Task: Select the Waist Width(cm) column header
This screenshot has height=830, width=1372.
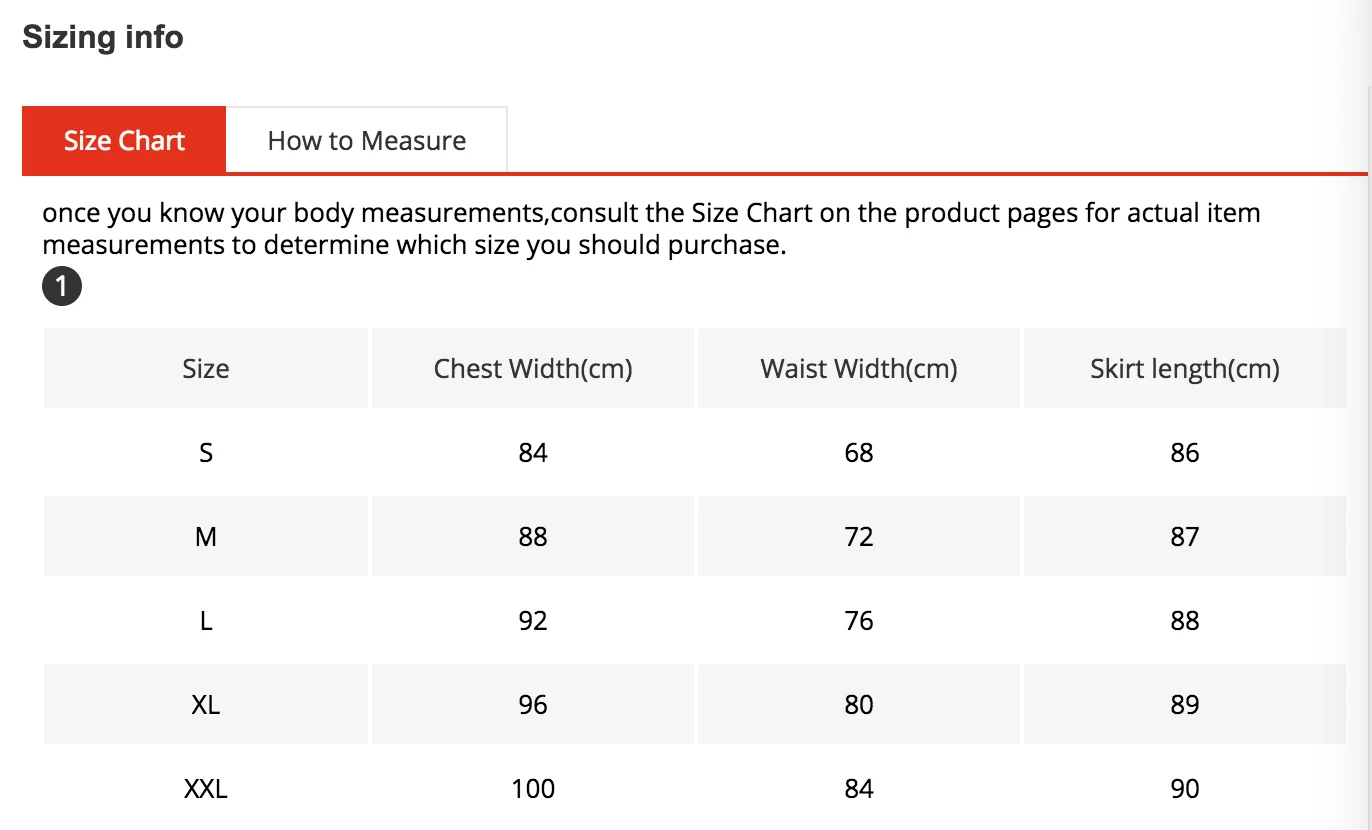Action: [859, 368]
